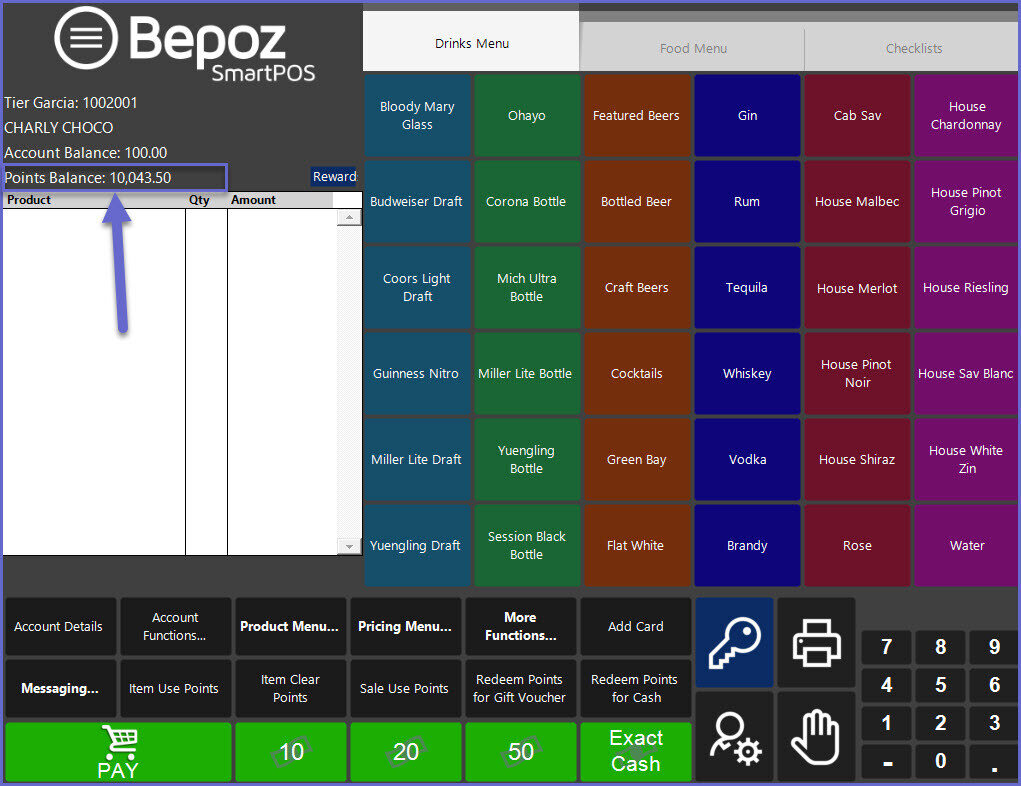Redeem Points for Cash
1021x786 pixels.
click(636, 688)
